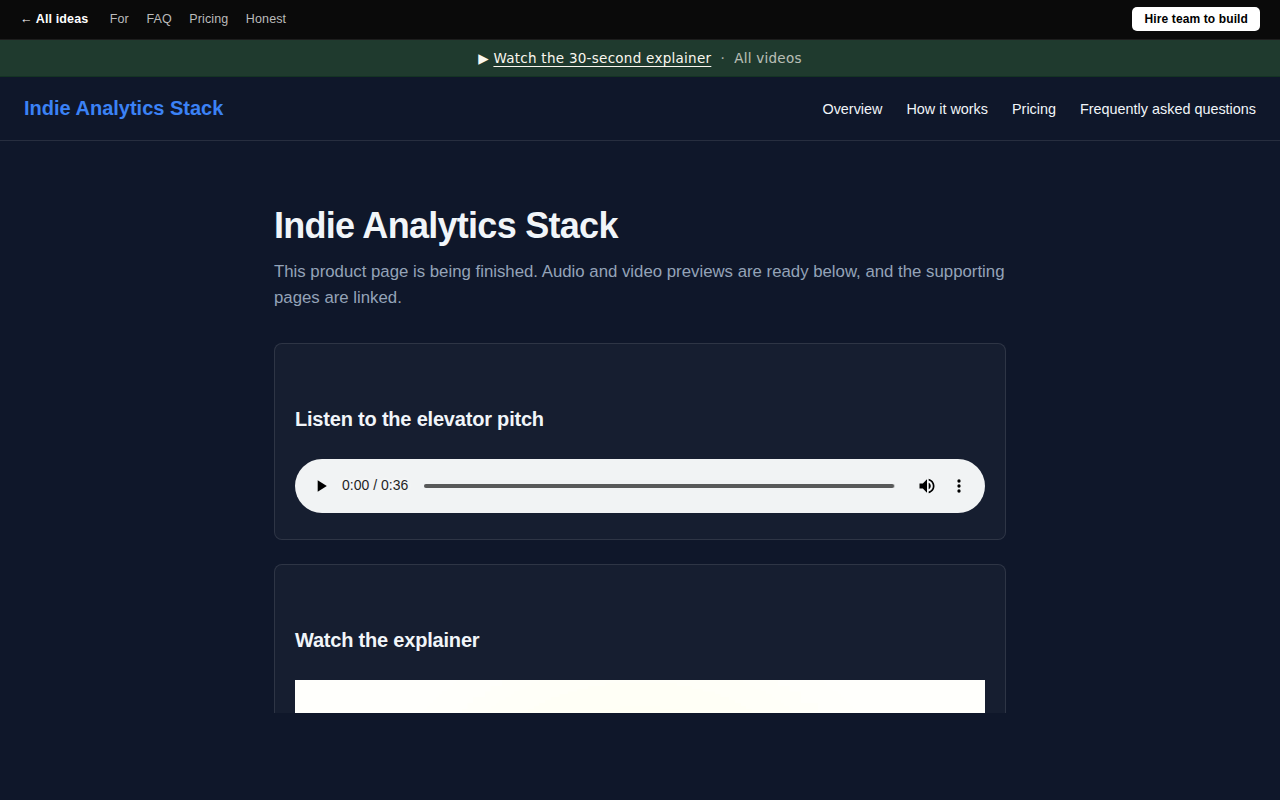Open All videos link
The width and height of the screenshot is (1280, 800).
point(768,58)
